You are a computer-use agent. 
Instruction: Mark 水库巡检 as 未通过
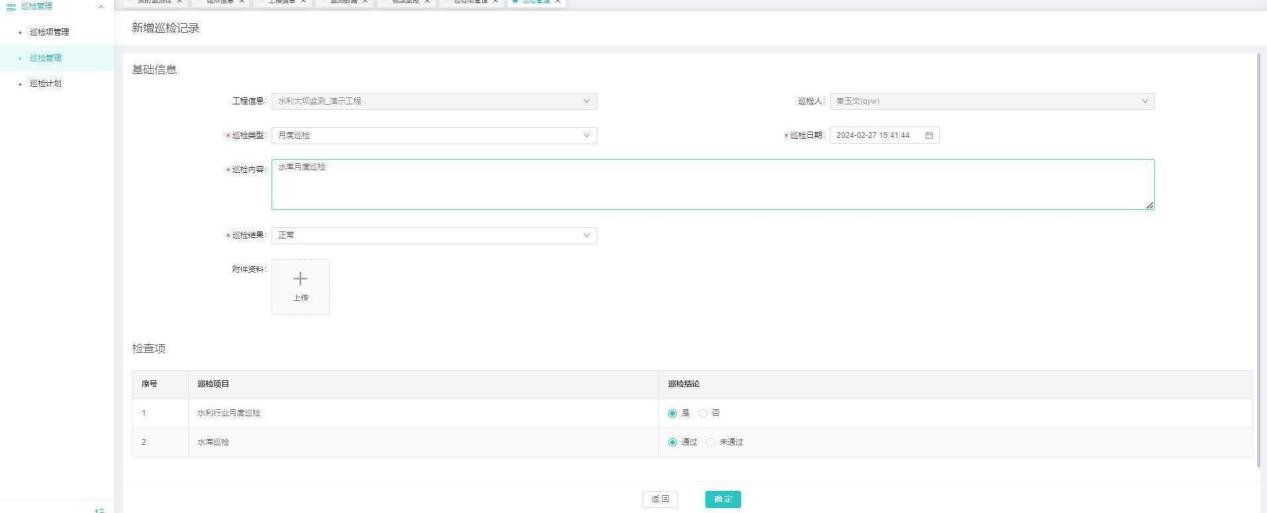(711, 442)
